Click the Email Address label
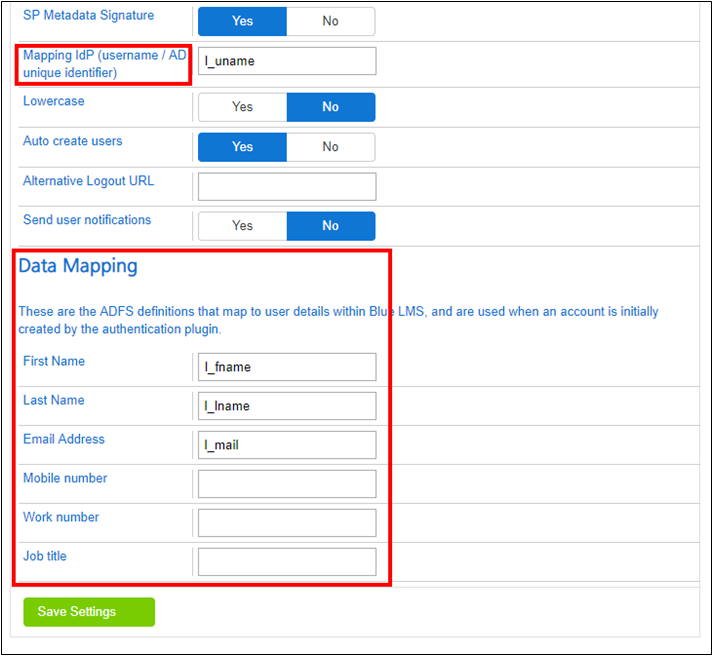This screenshot has height=656, width=712. click(x=64, y=439)
